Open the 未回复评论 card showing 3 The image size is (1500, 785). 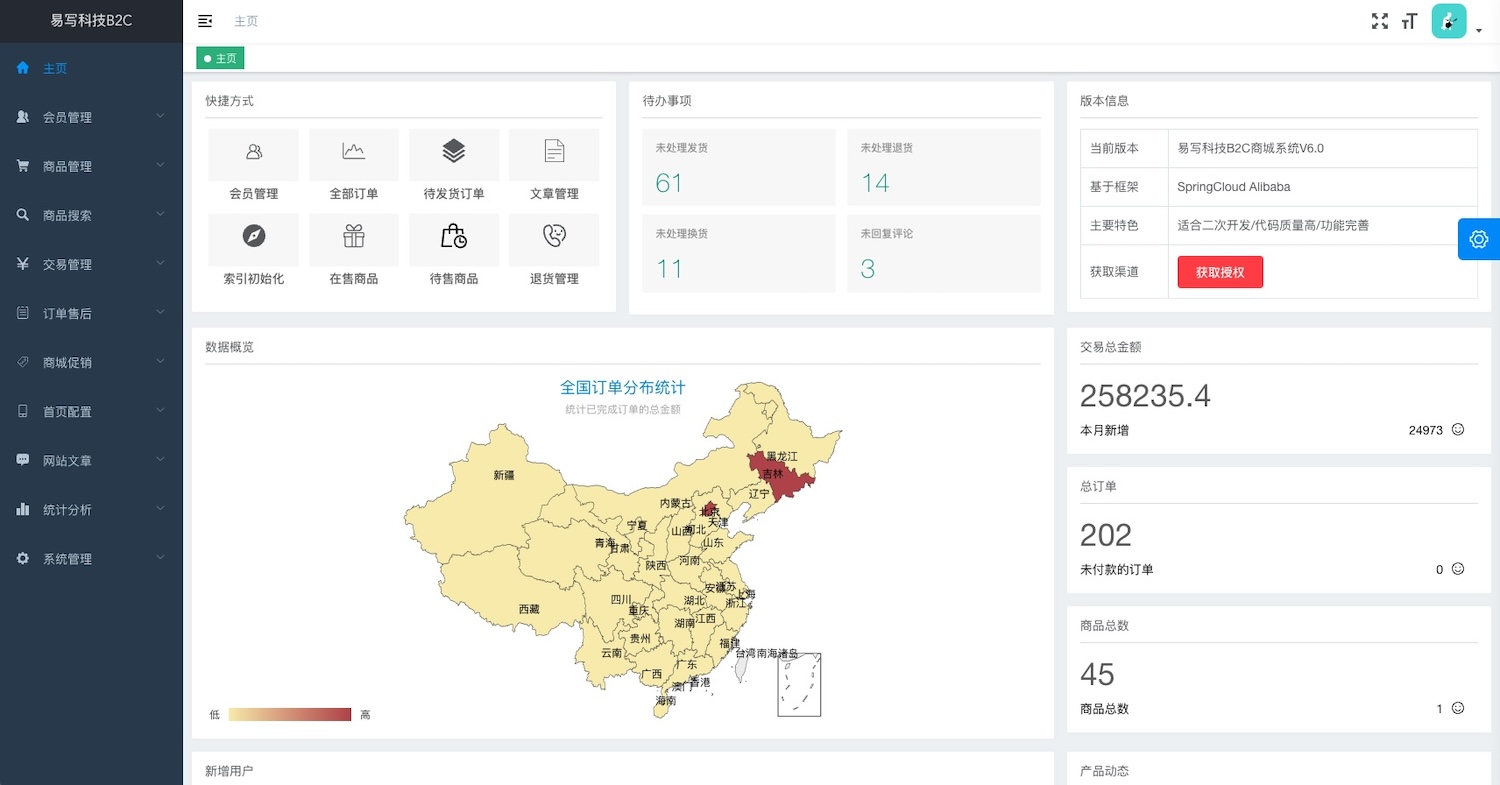point(944,253)
